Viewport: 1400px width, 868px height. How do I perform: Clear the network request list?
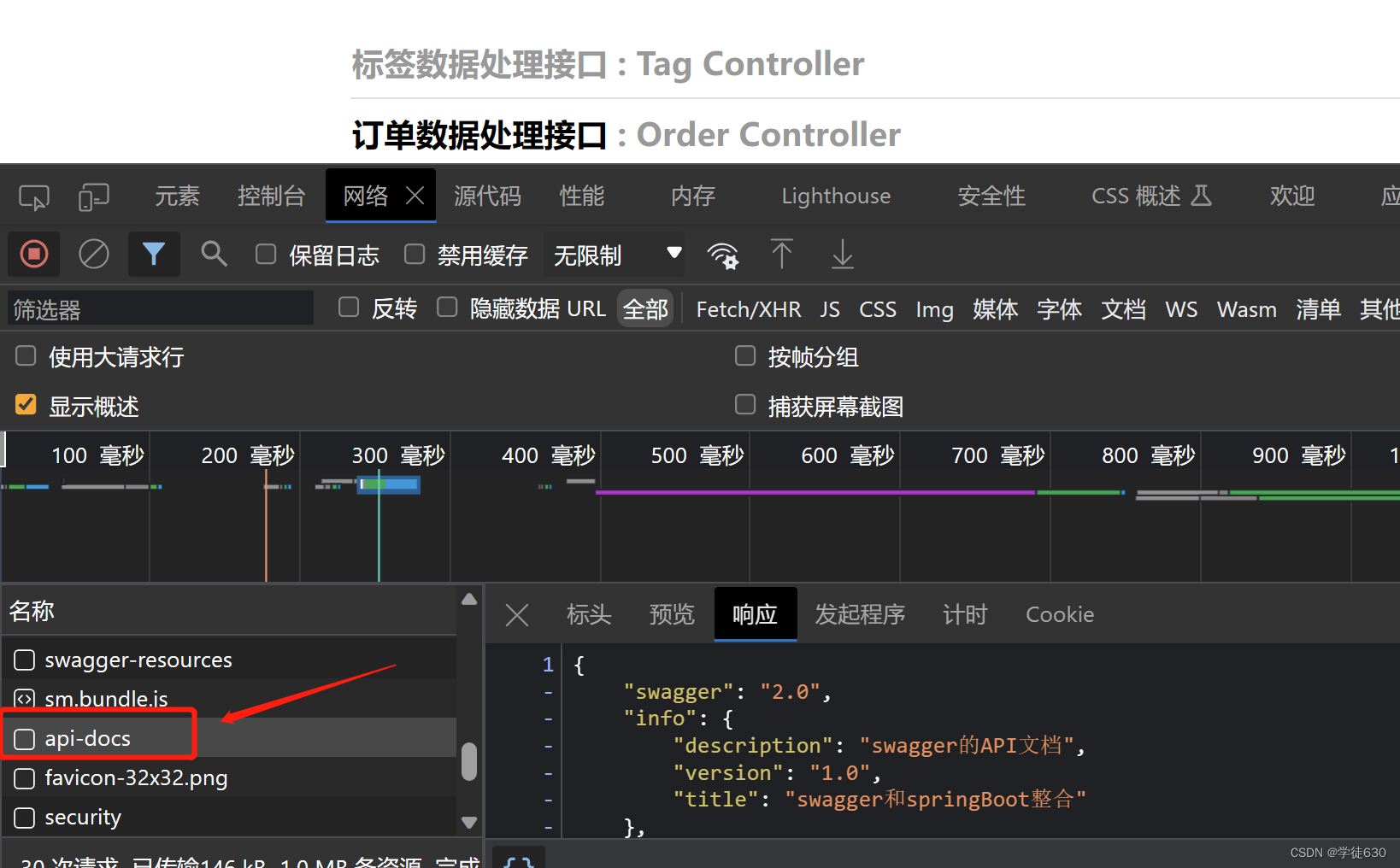click(94, 254)
